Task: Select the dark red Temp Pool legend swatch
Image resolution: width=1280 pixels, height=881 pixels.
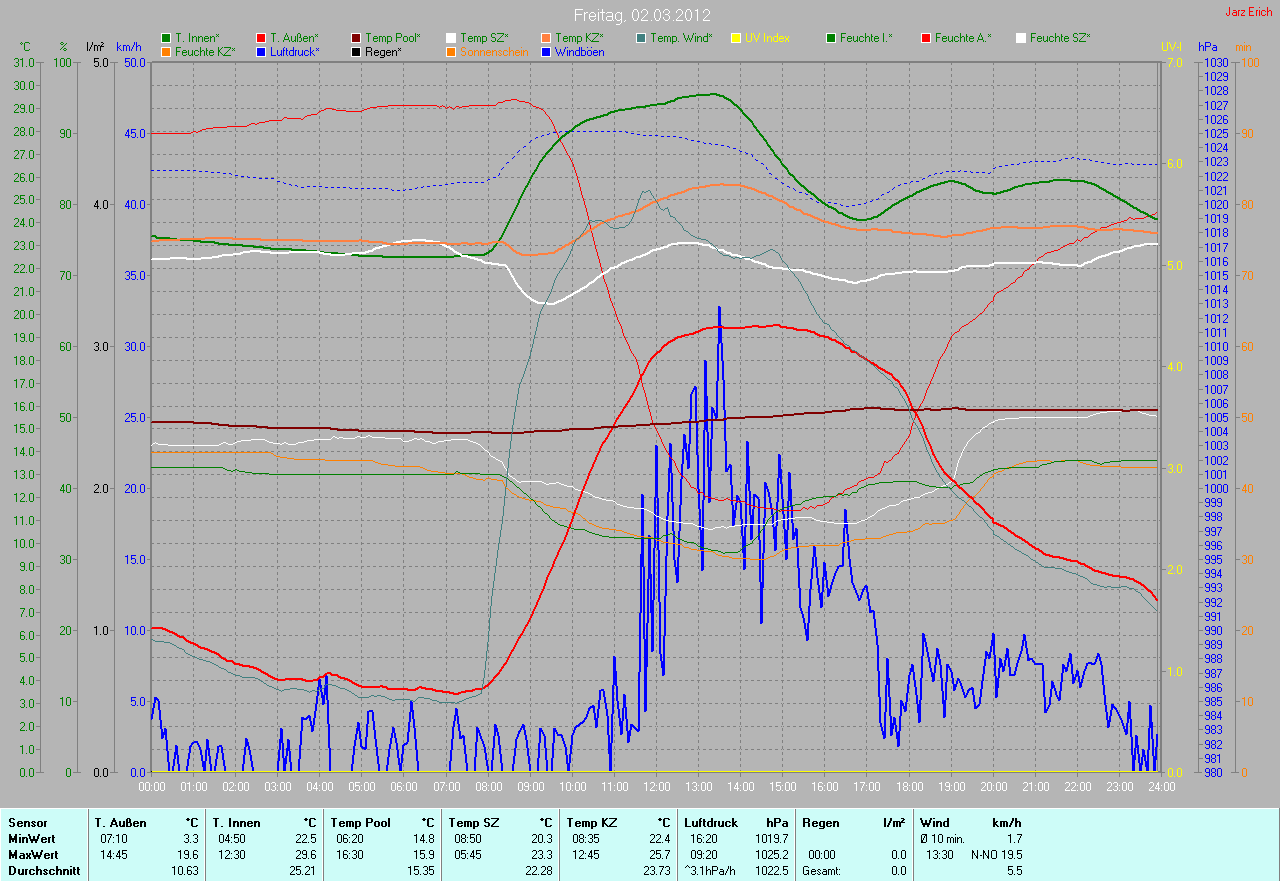Action: [x=356, y=38]
